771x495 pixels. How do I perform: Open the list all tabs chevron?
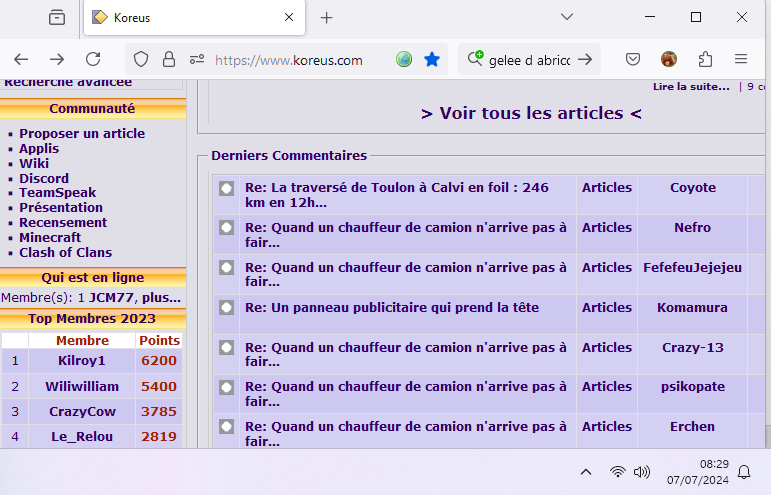pos(566,17)
